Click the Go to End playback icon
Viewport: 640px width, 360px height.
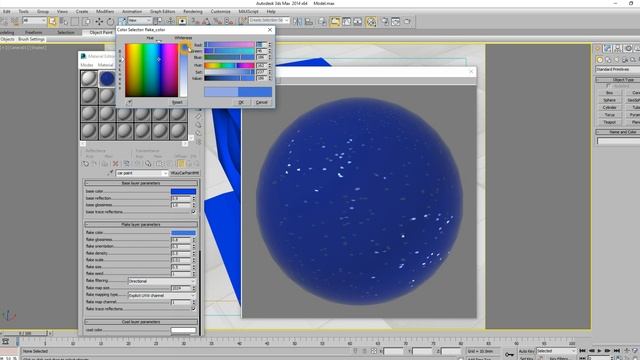coord(616,351)
